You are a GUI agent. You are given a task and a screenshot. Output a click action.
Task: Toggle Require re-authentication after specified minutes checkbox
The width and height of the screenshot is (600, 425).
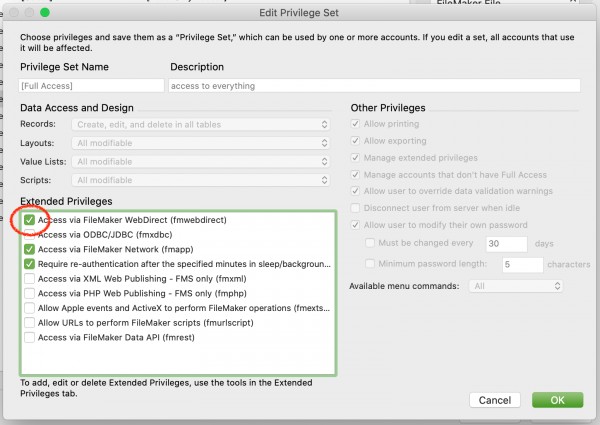pyautogui.click(x=29, y=264)
